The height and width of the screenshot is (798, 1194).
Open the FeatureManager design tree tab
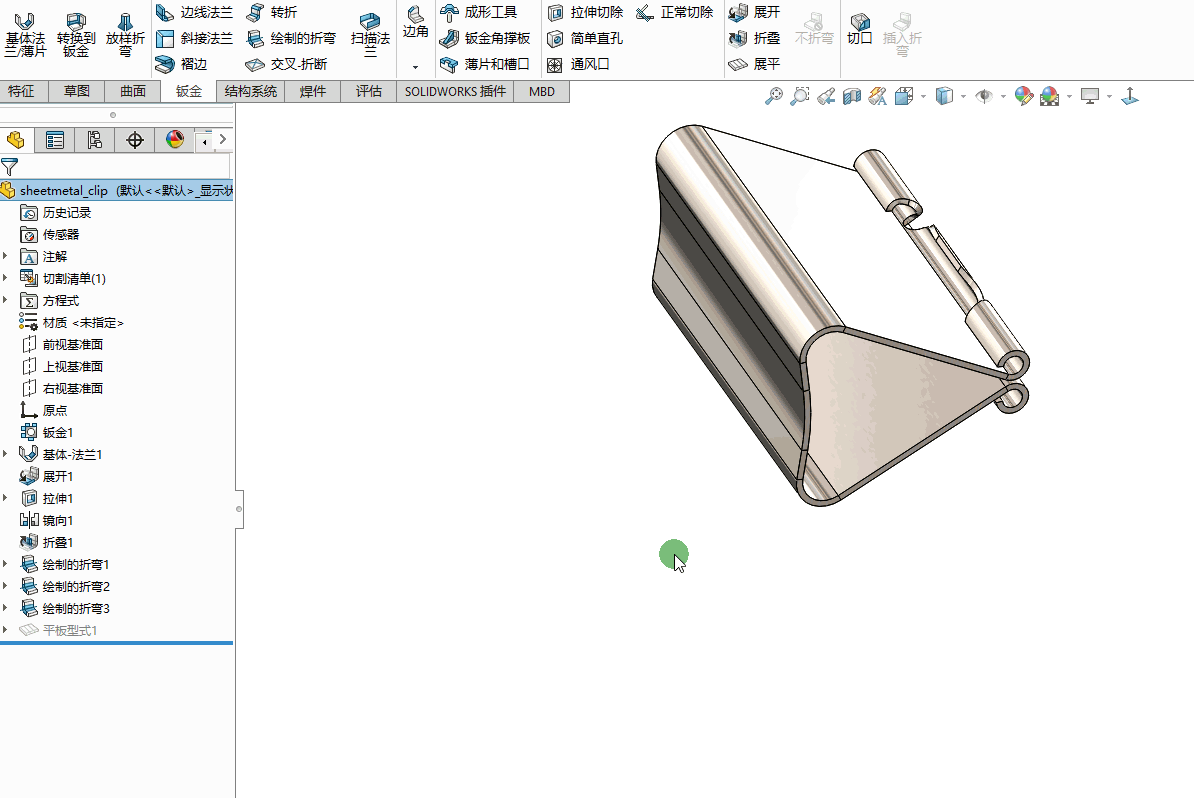pos(16,140)
